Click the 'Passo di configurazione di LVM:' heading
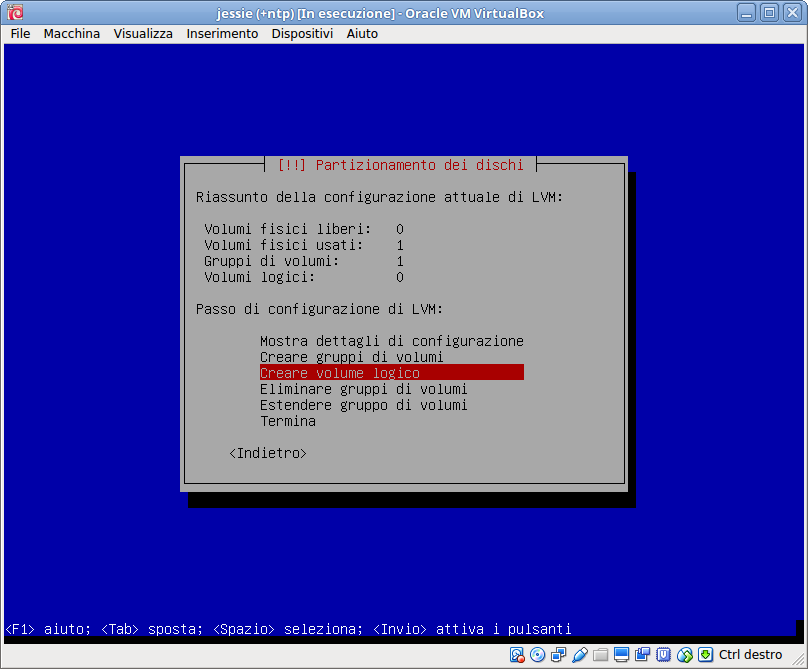The image size is (808, 669). [x=319, y=309]
